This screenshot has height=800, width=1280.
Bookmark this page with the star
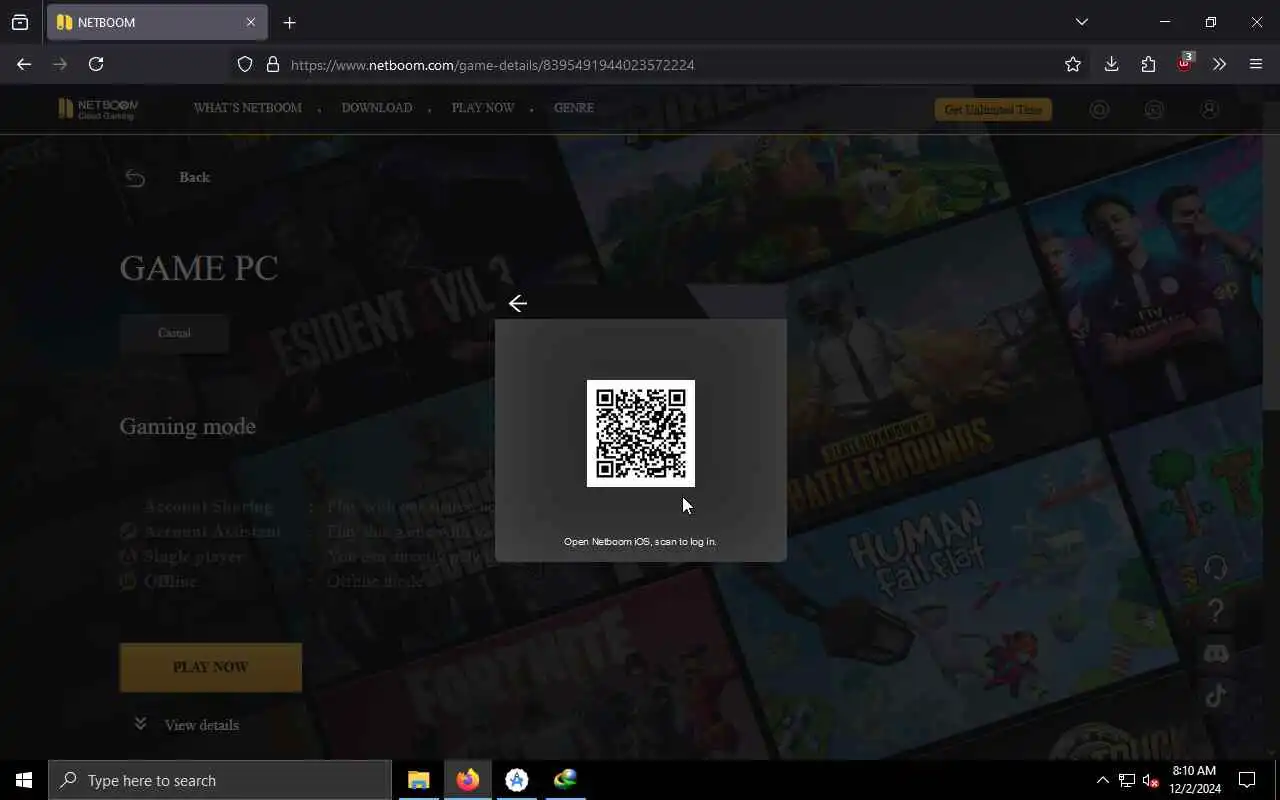(1073, 64)
